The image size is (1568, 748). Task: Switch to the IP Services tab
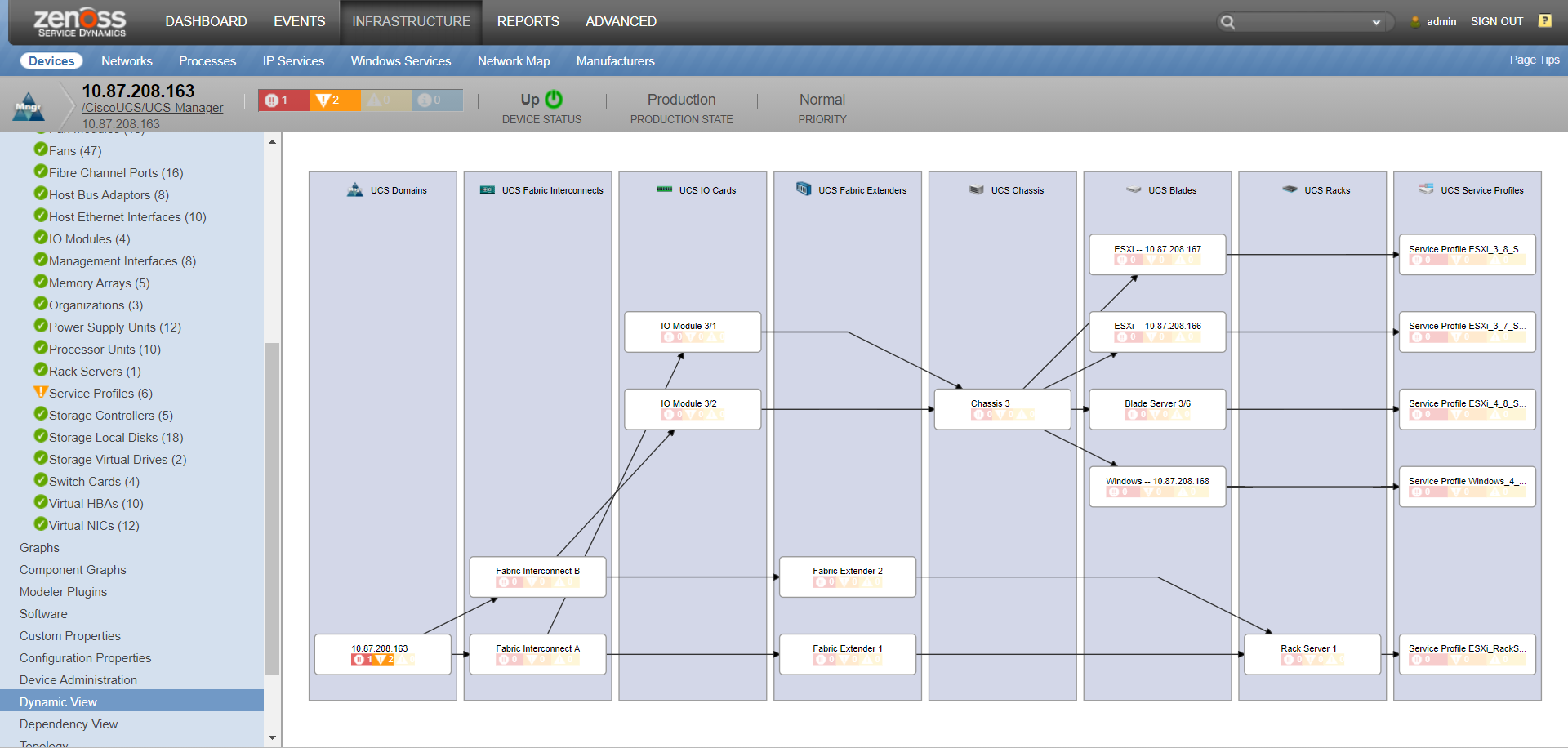click(293, 61)
